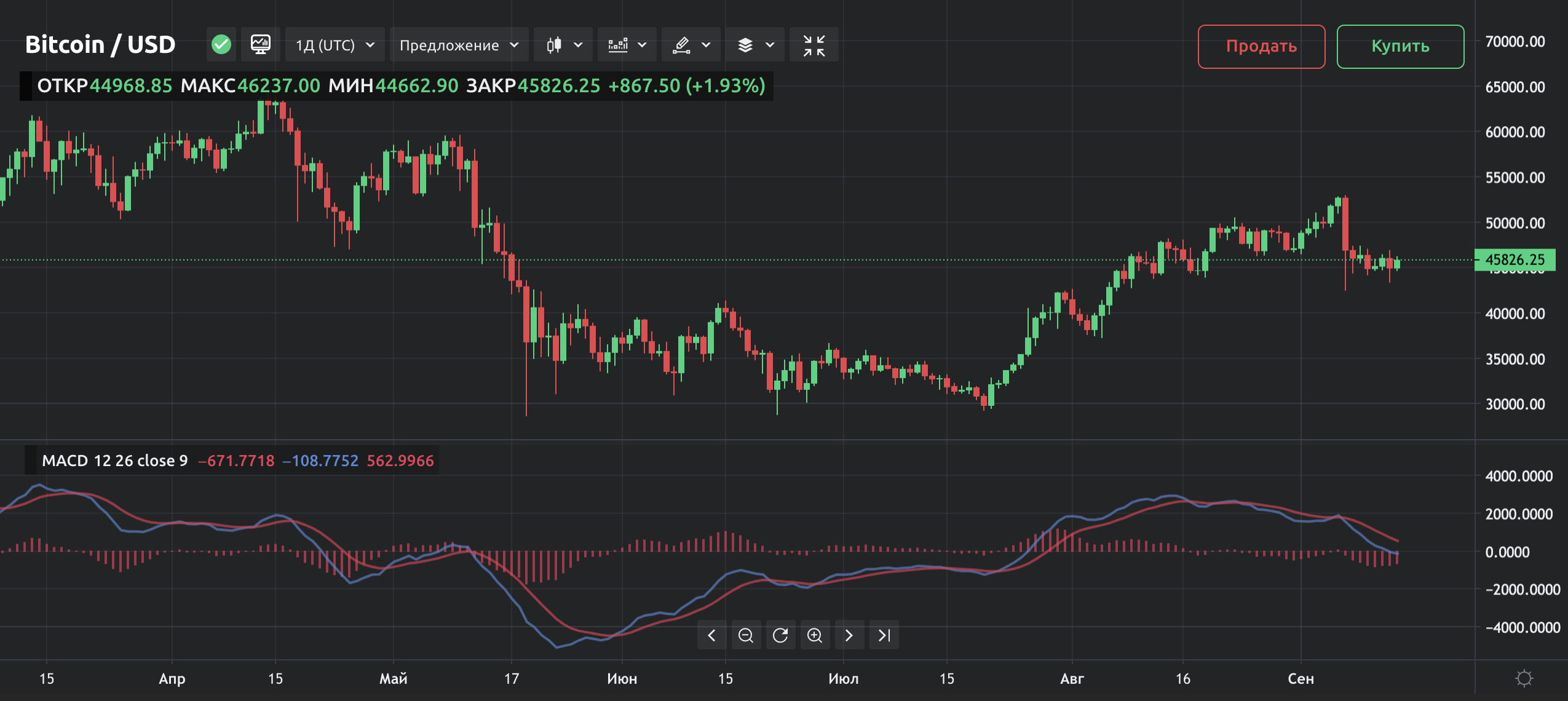Open the layers dropdown
Image resolution: width=1568 pixels, height=701 pixels.
[755, 45]
